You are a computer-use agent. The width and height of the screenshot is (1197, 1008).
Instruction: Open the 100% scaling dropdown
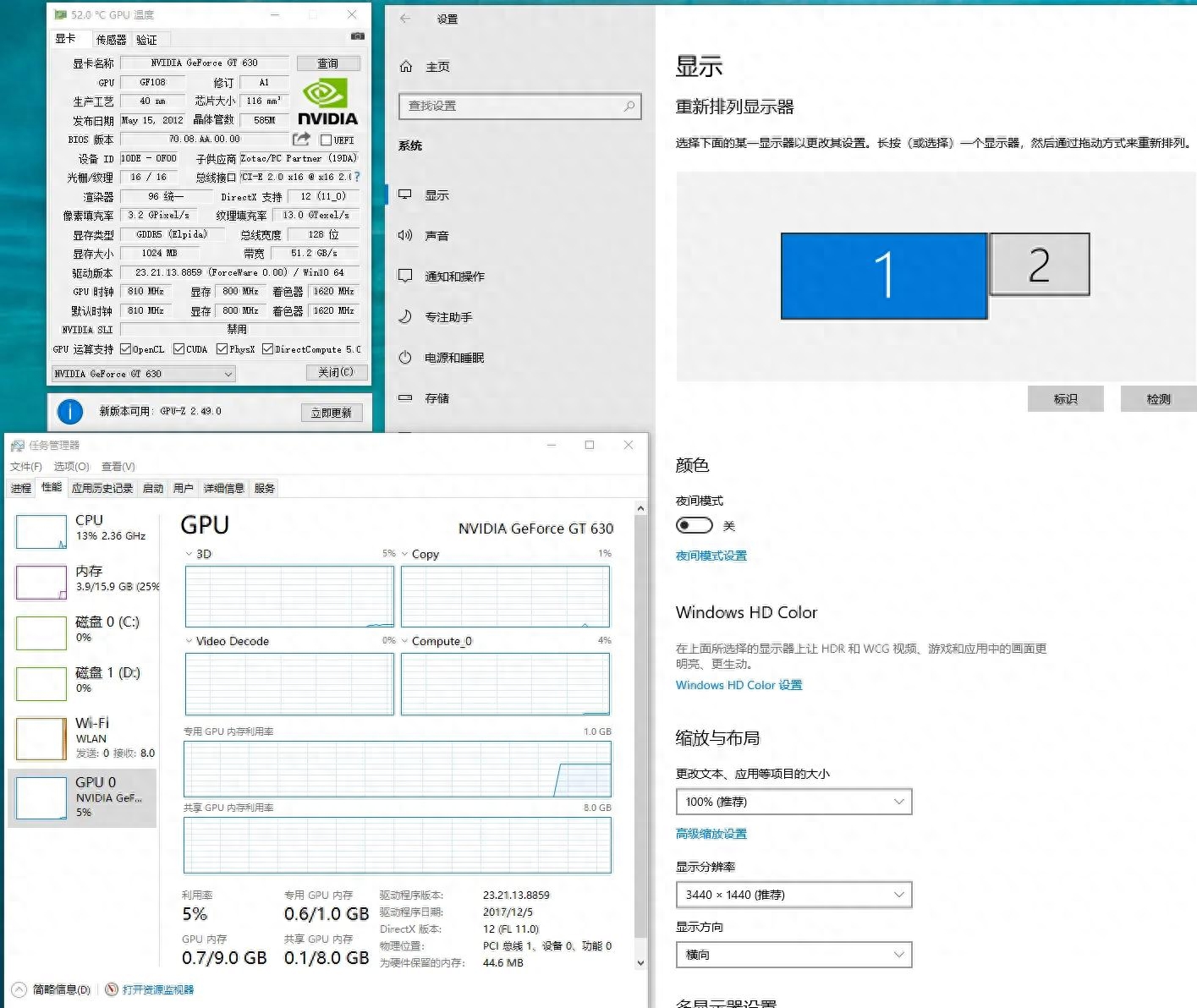click(x=793, y=801)
